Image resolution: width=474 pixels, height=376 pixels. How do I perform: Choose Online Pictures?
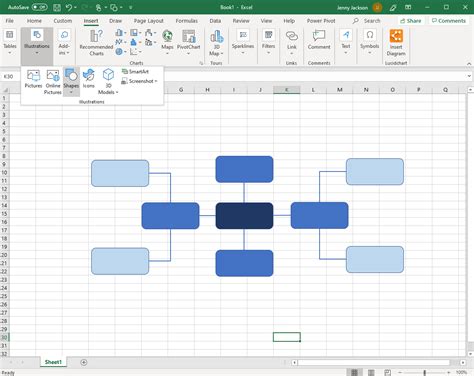click(x=53, y=82)
